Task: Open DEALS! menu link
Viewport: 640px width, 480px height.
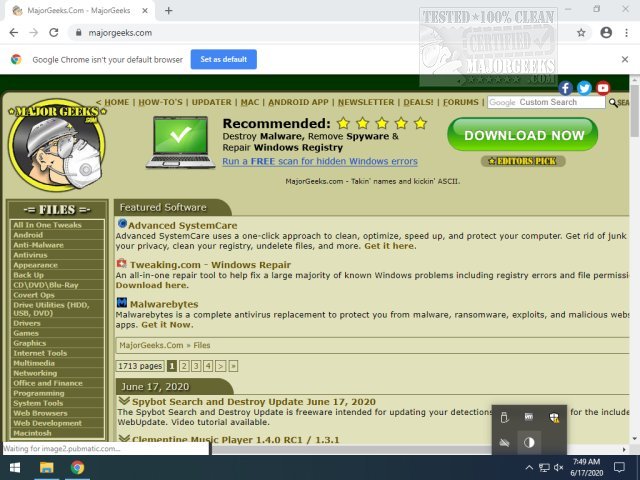Action: 418,102
